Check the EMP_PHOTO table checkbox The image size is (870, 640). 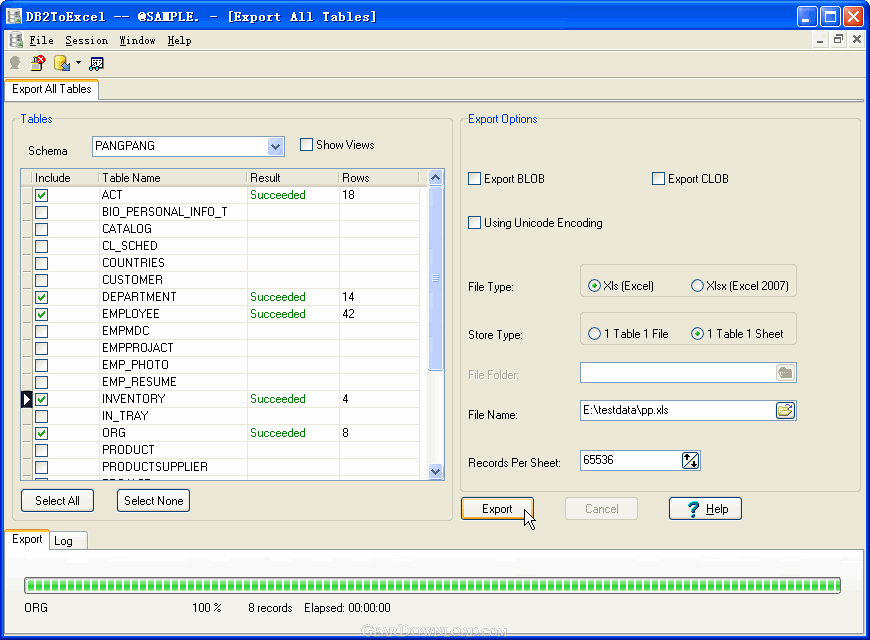tap(42, 365)
